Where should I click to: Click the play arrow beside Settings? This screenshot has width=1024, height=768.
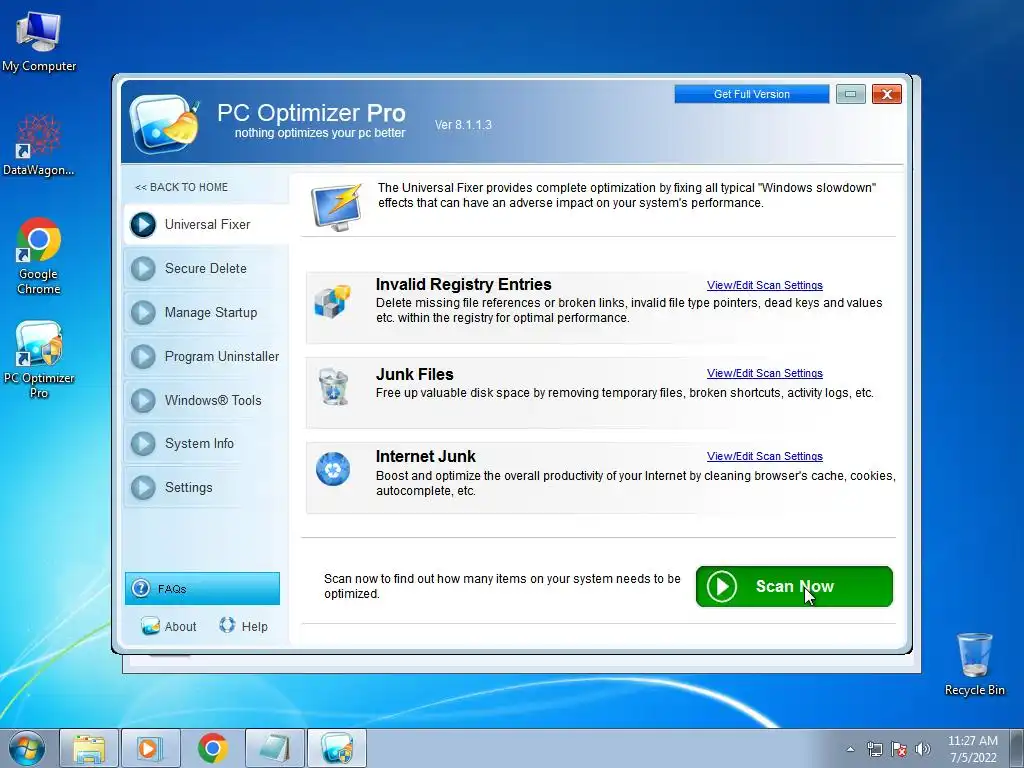point(143,487)
